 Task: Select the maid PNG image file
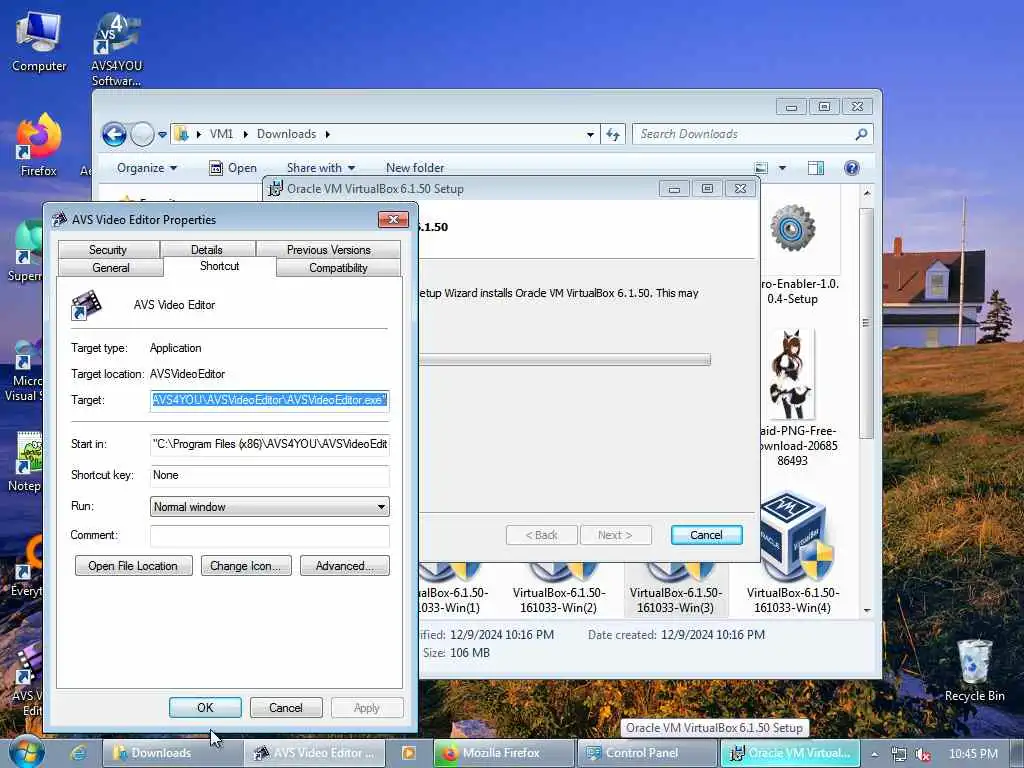[792, 398]
